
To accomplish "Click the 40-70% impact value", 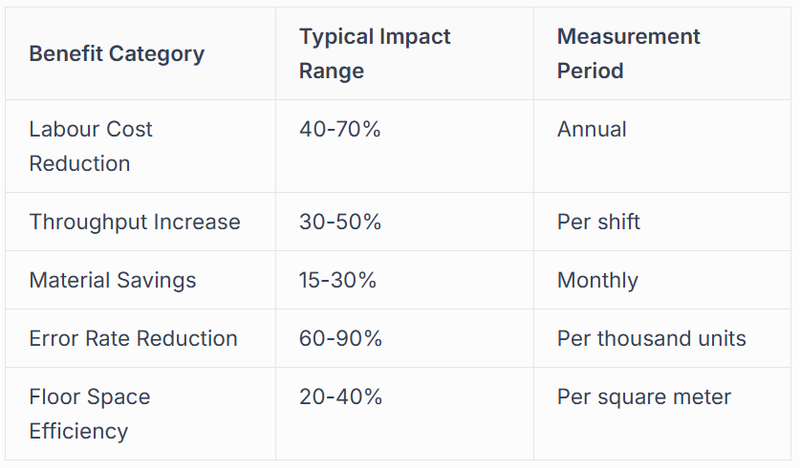I will (340, 129).
